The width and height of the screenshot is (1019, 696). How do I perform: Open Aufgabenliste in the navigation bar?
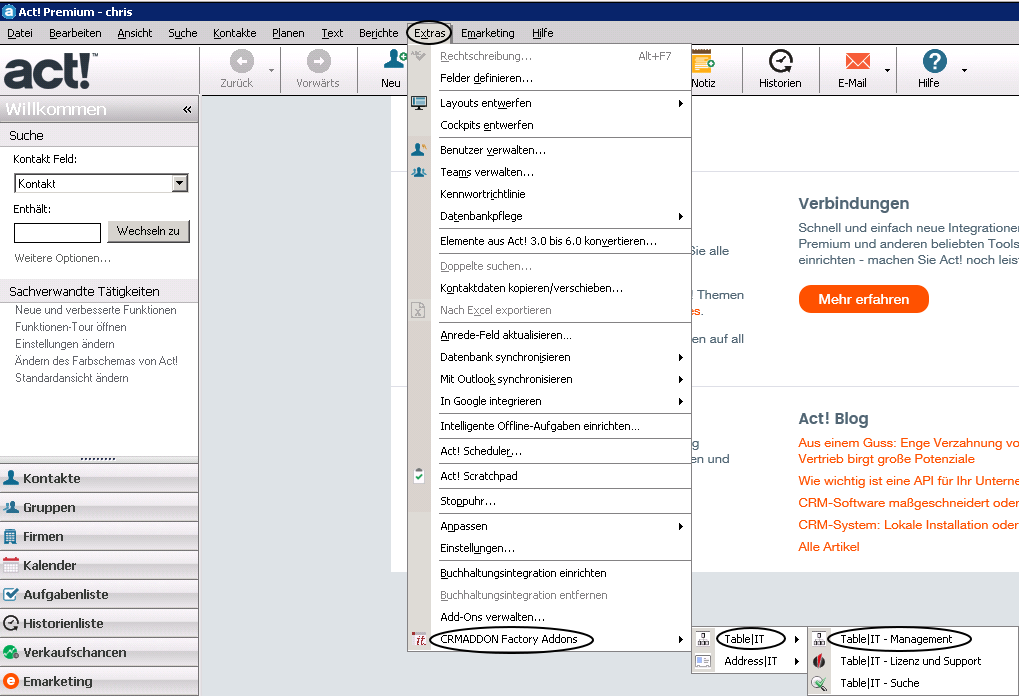click(99, 595)
